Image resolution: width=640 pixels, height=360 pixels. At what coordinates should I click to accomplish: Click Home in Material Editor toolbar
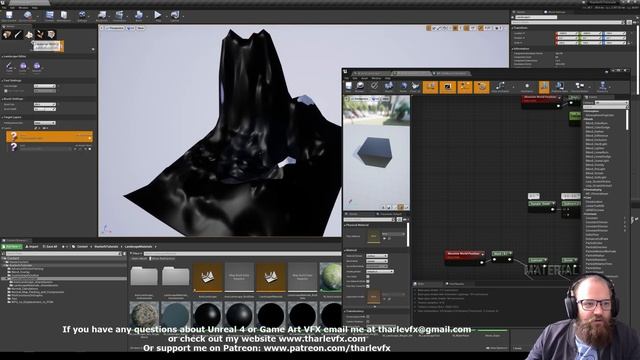(x=403, y=87)
